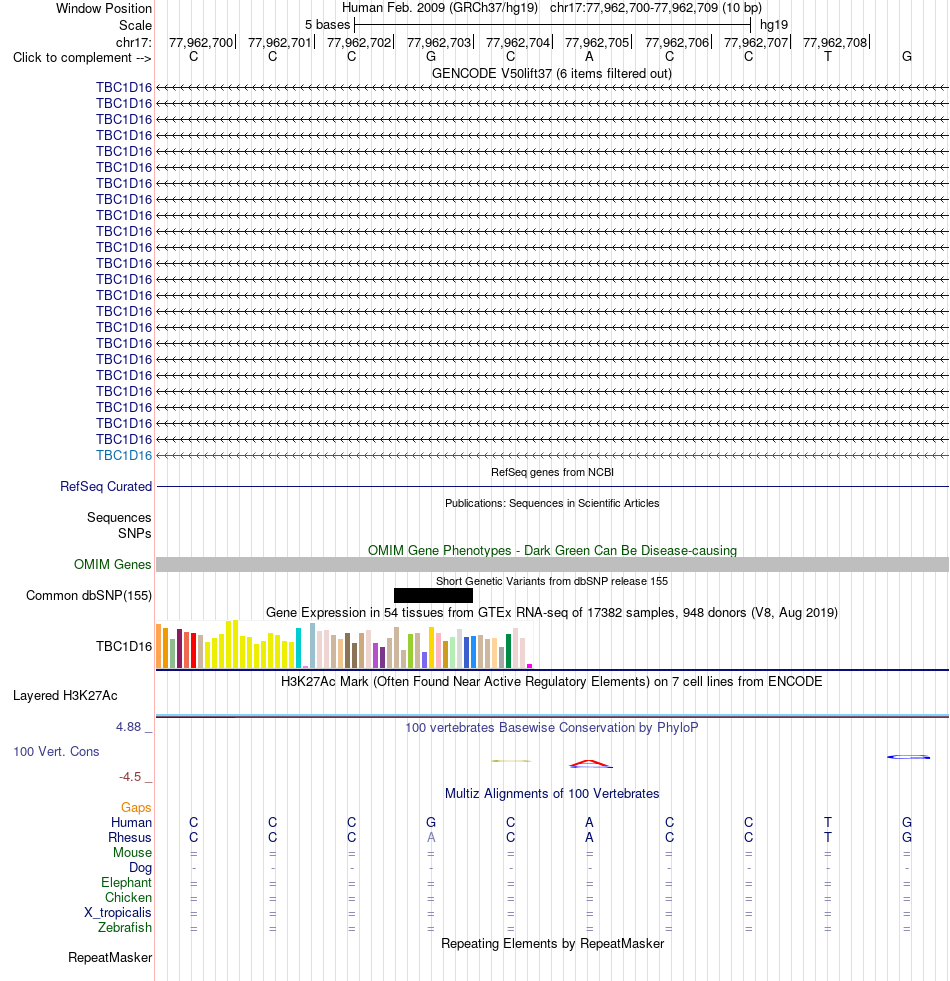
Task: Click the Chicken alignment row label
Action: tap(128, 897)
